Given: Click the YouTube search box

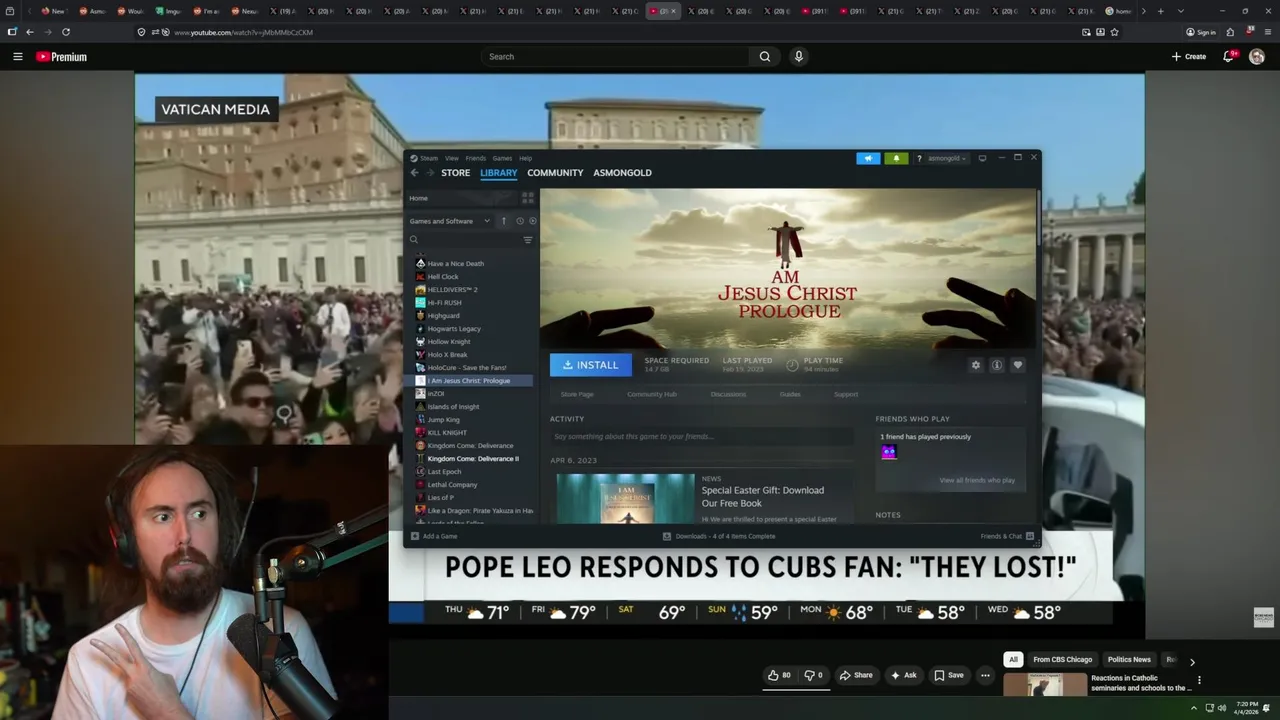Looking at the screenshot, I should [614, 57].
